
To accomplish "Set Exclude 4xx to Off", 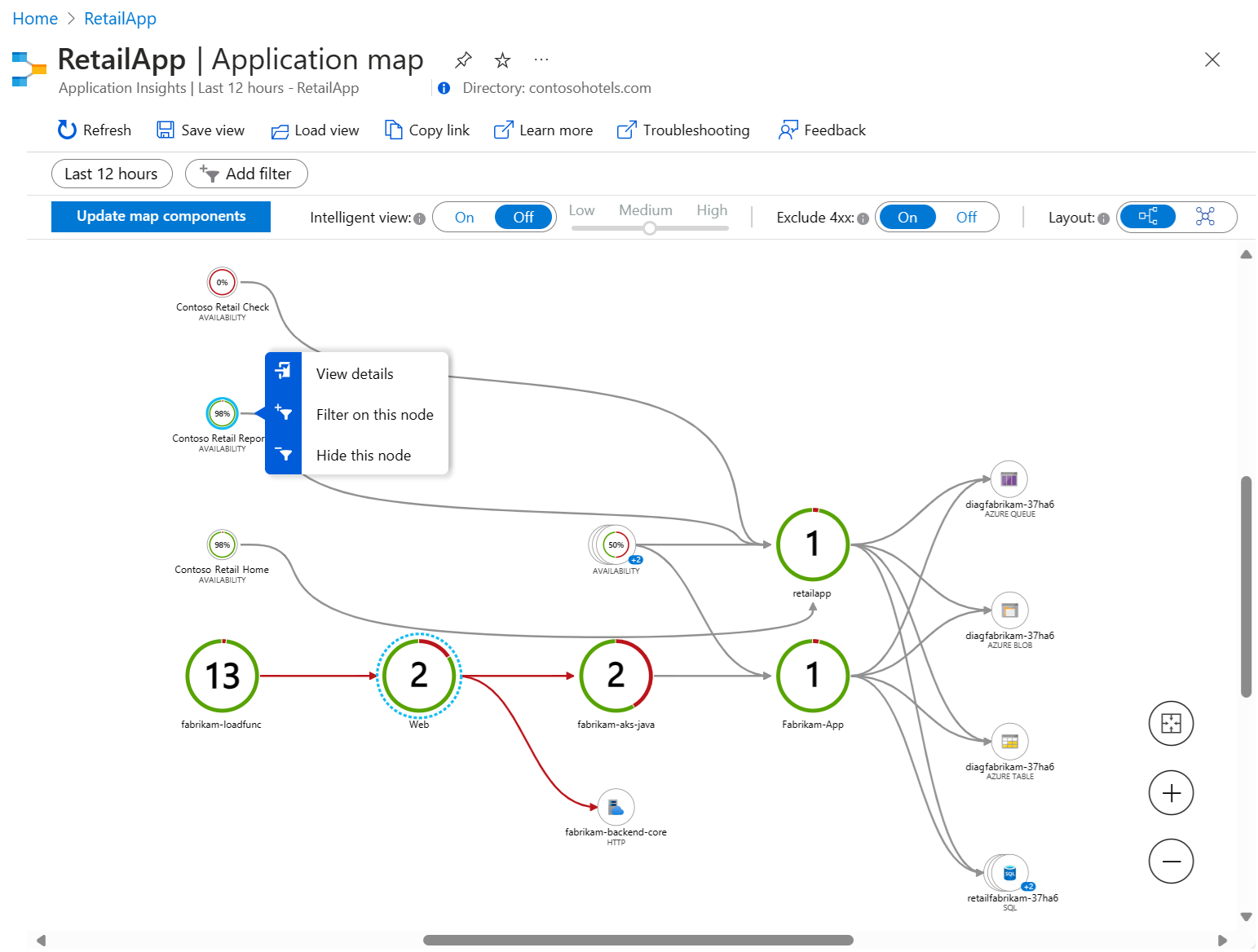I will click(966, 218).
